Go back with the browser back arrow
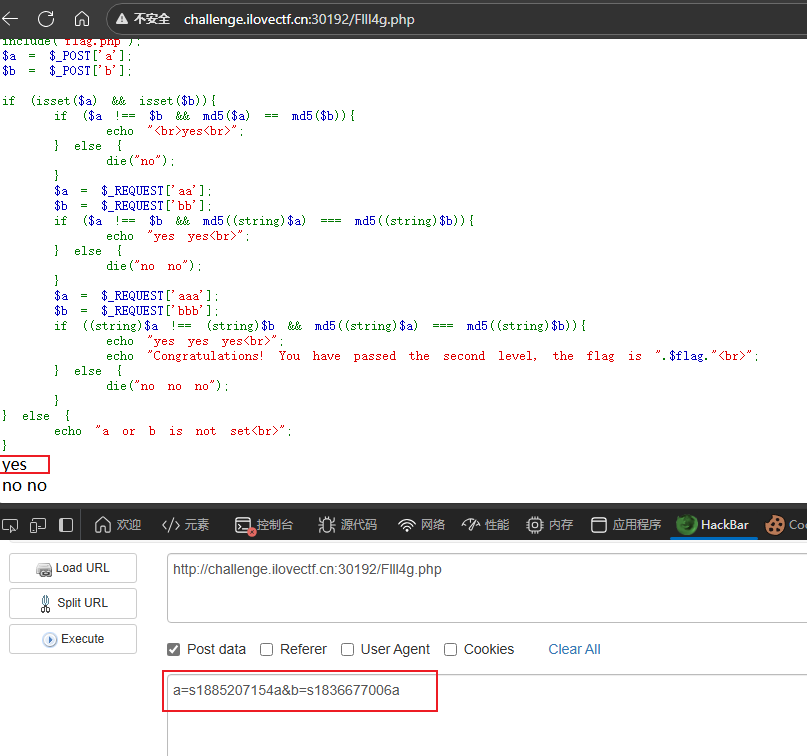The width and height of the screenshot is (807, 756). point(10,19)
